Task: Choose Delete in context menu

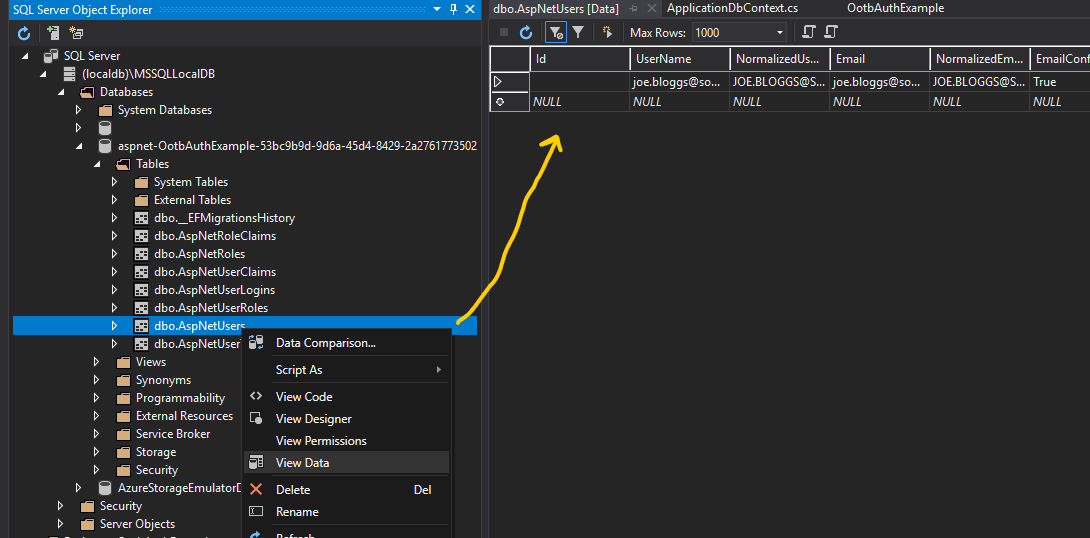Action: (346, 490)
